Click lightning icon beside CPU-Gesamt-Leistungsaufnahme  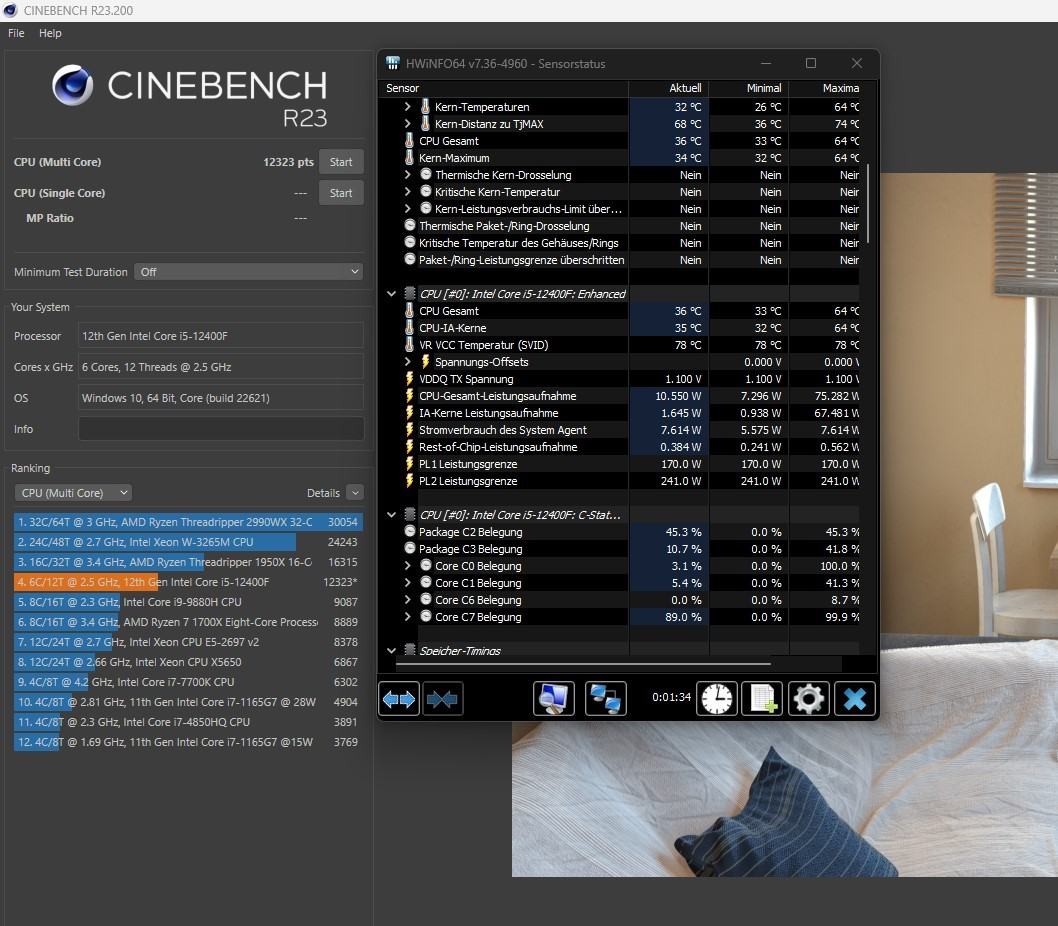[409, 396]
